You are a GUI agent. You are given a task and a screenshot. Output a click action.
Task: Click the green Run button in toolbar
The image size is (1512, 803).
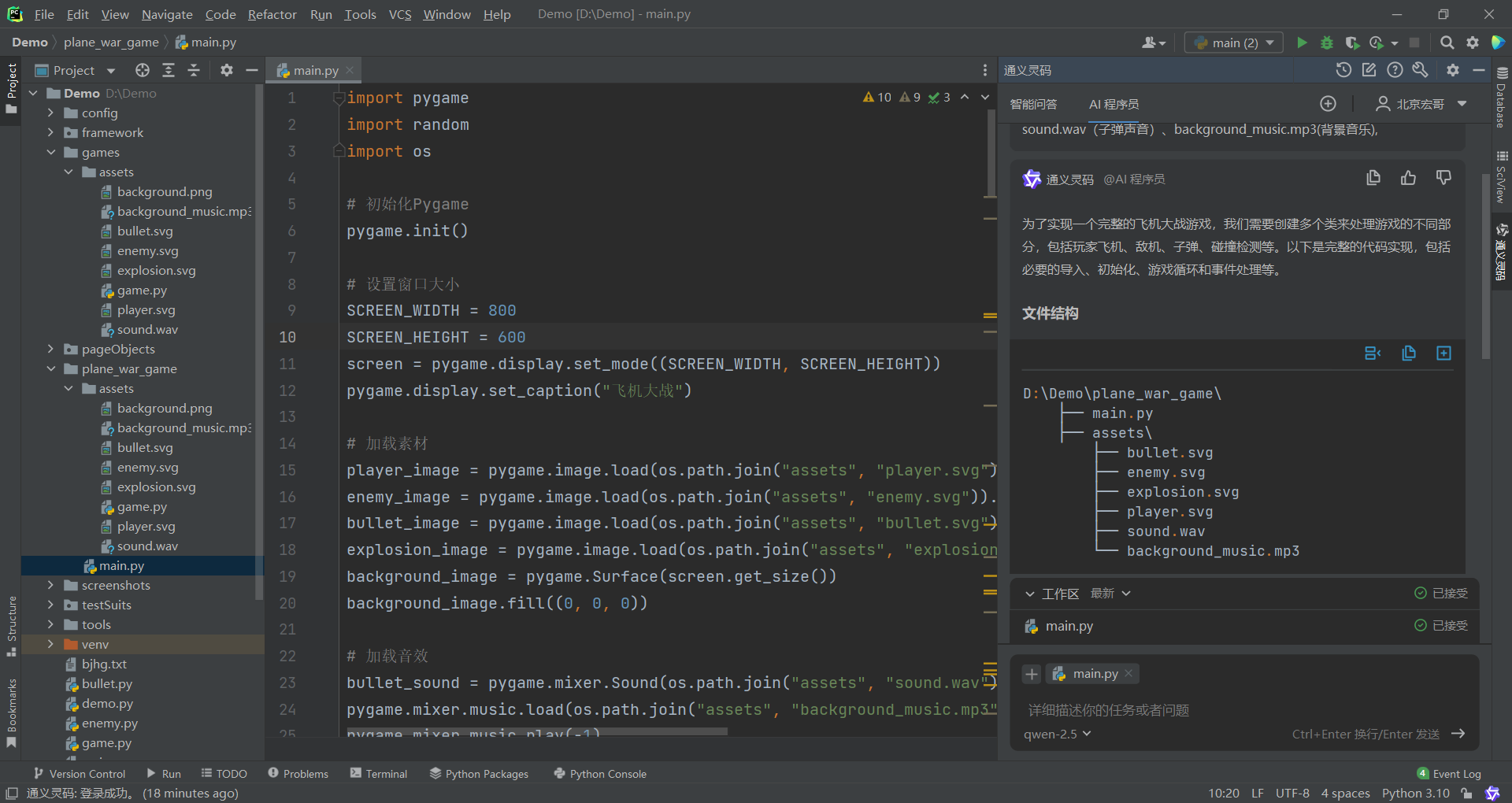pyautogui.click(x=1302, y=43)
